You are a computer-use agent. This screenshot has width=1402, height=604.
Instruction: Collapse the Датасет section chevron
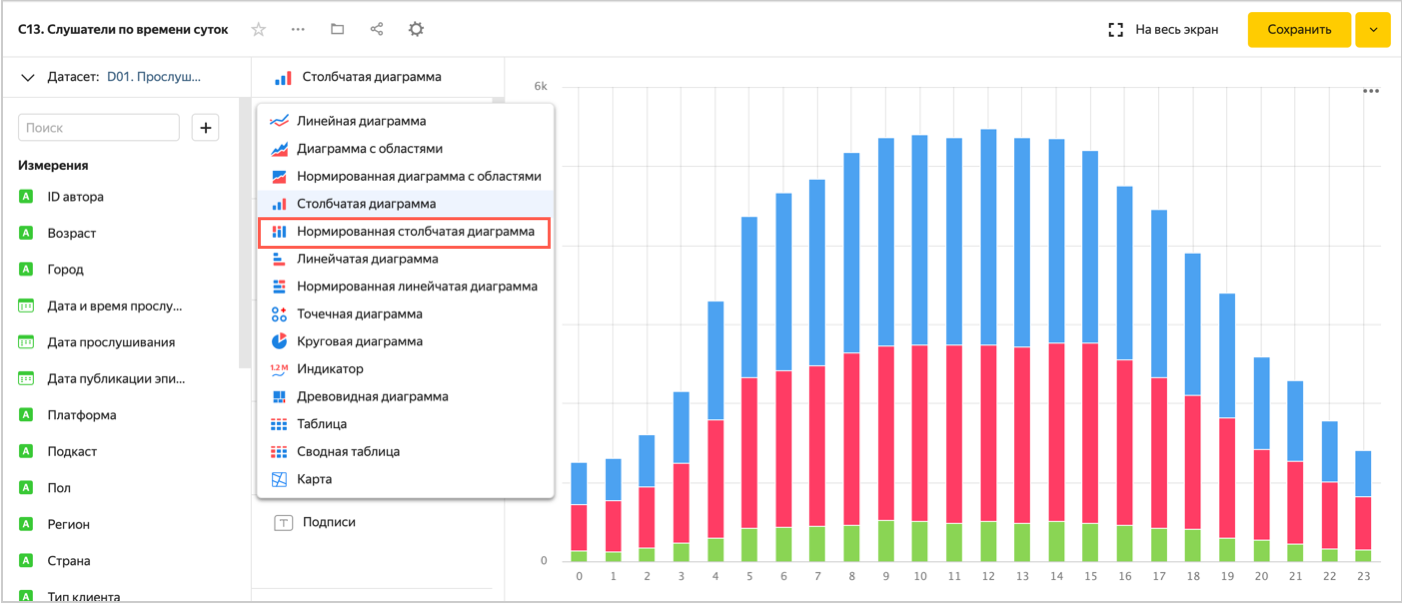click(x=28, y=77)
